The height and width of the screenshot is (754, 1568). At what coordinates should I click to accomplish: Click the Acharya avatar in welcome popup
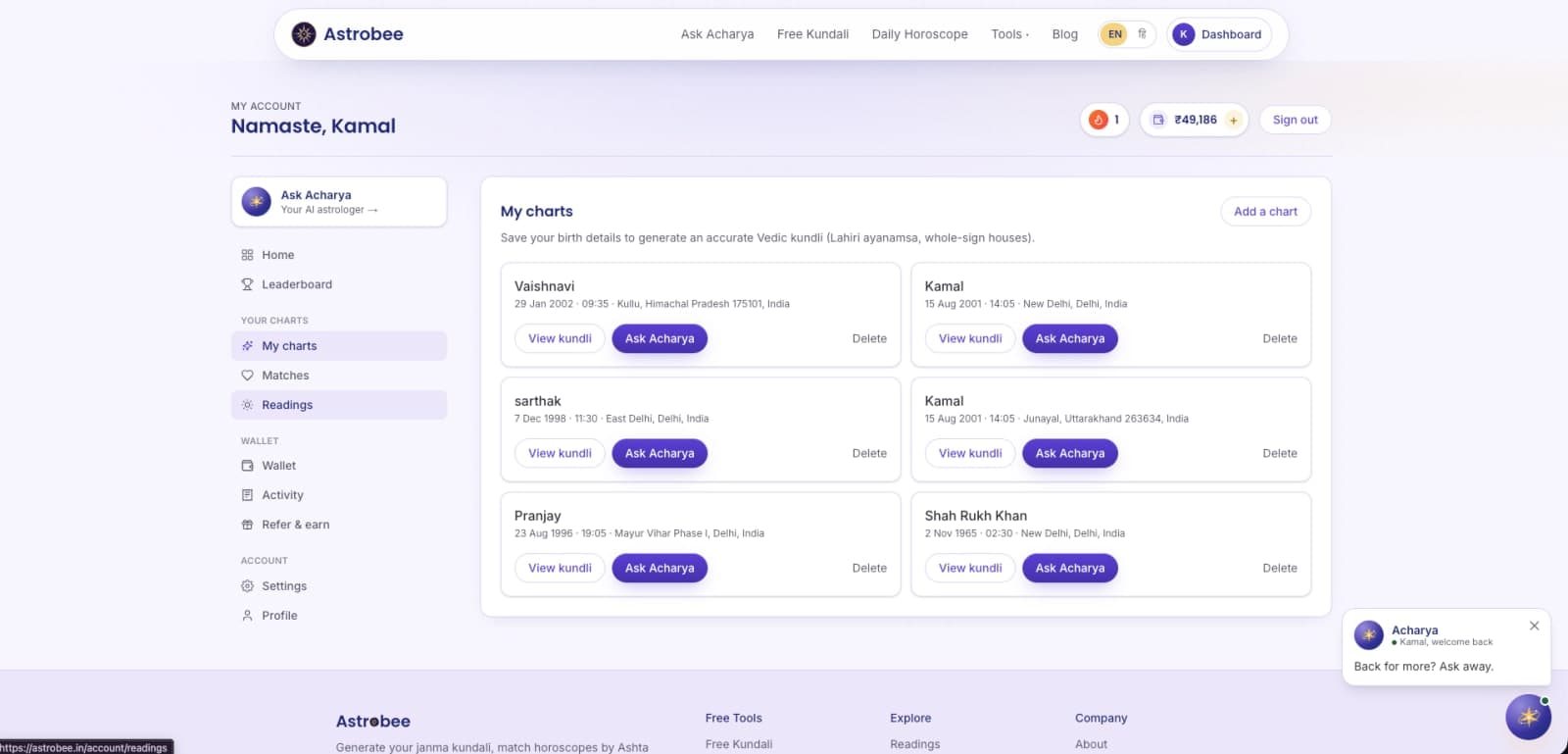coord(1368,635)
